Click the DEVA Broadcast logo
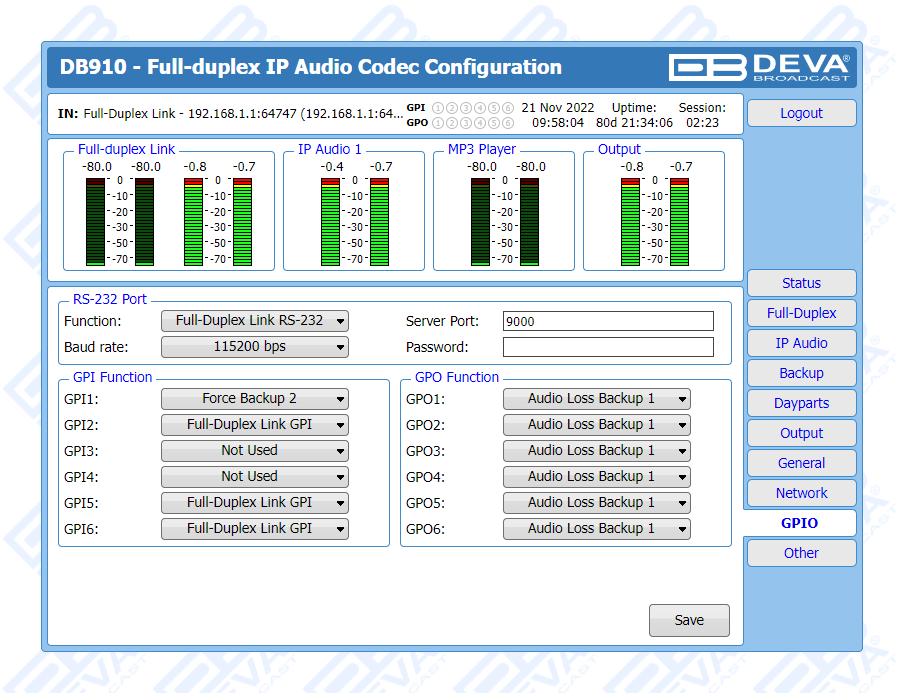 (760, 67)
